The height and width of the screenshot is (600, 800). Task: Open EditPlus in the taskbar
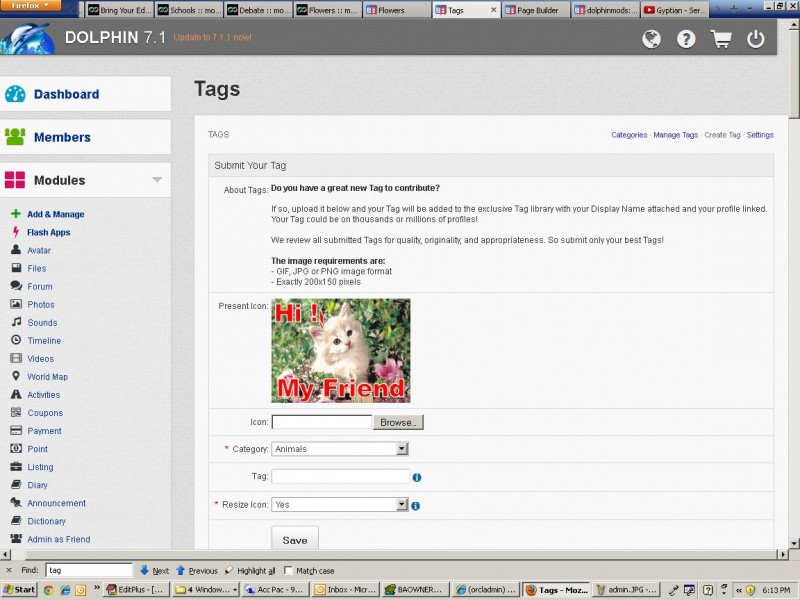tap(135, 590)
